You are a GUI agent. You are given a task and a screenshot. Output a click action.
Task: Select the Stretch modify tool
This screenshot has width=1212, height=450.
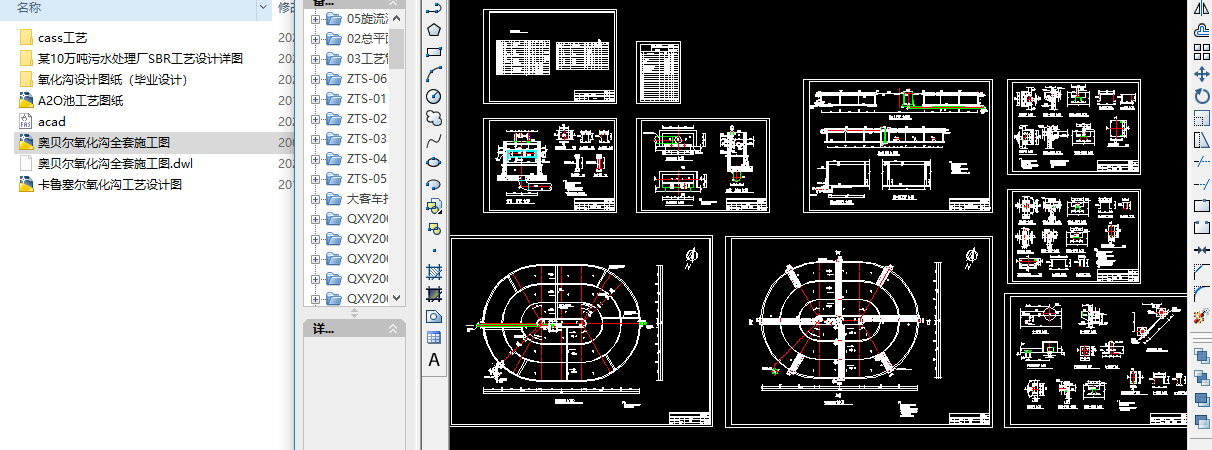coord(1203,140)
